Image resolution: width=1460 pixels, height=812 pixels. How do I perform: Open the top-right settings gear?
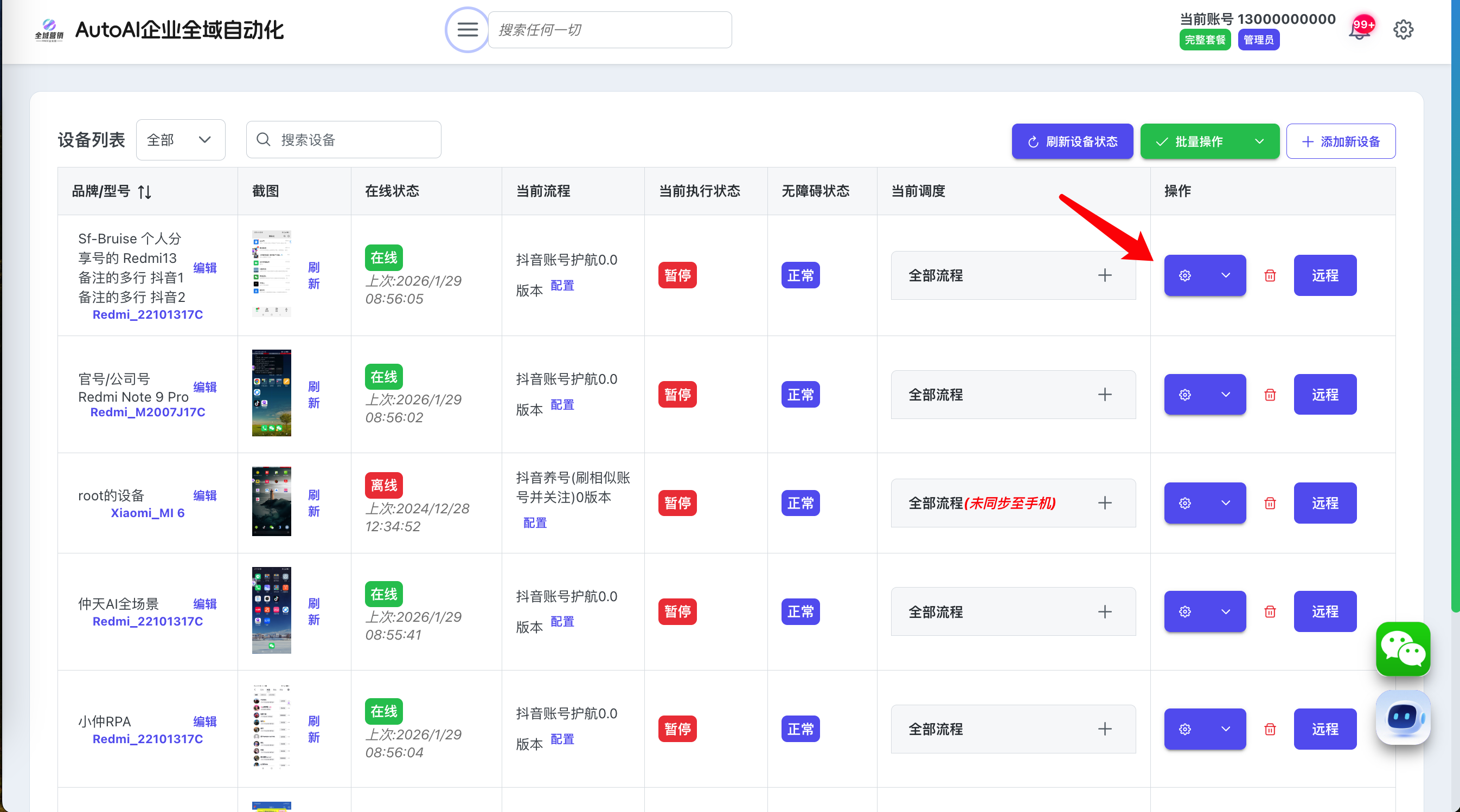[1403, 29]
